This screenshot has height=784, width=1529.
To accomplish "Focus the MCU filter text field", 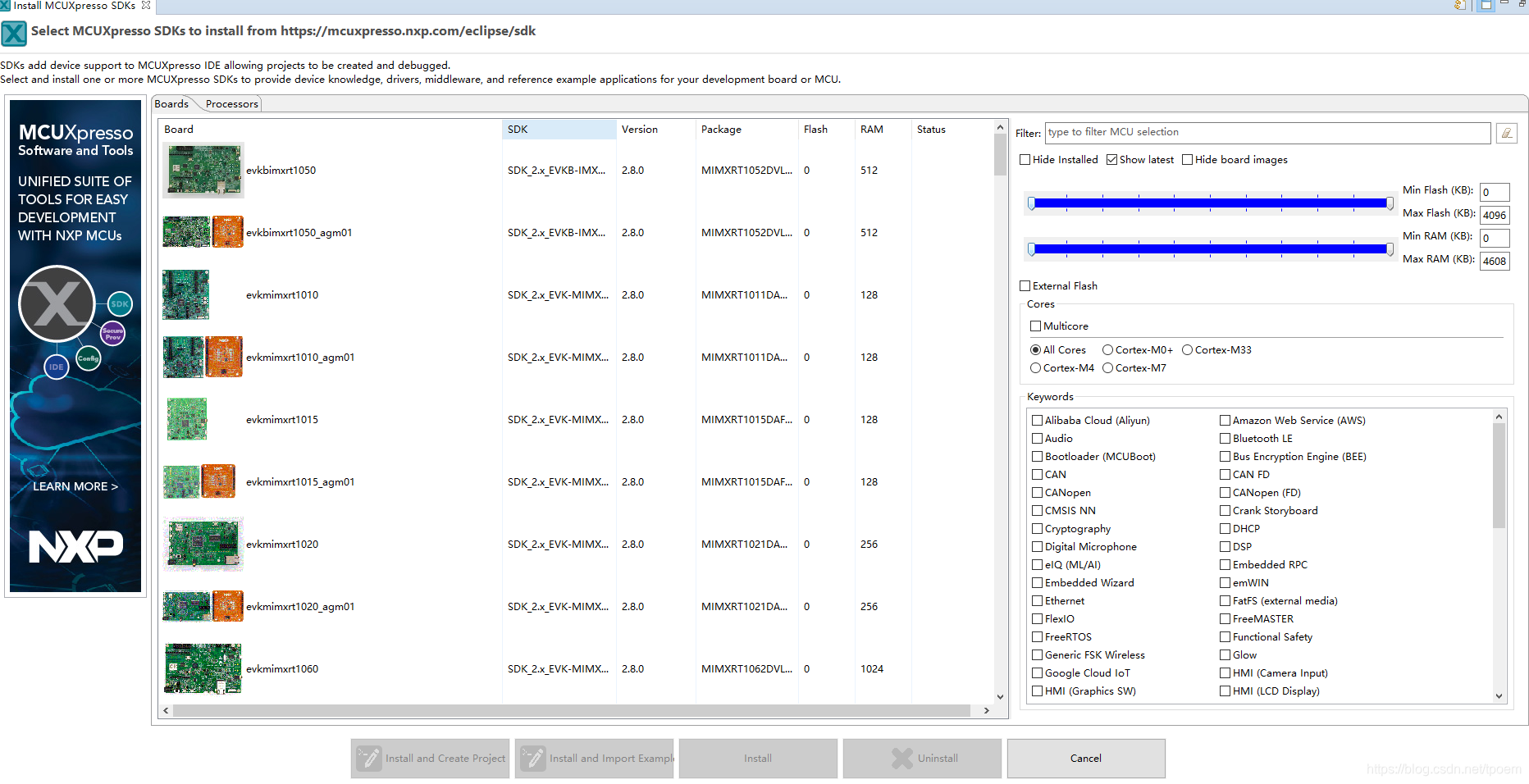I will (x=1268, y=133).
